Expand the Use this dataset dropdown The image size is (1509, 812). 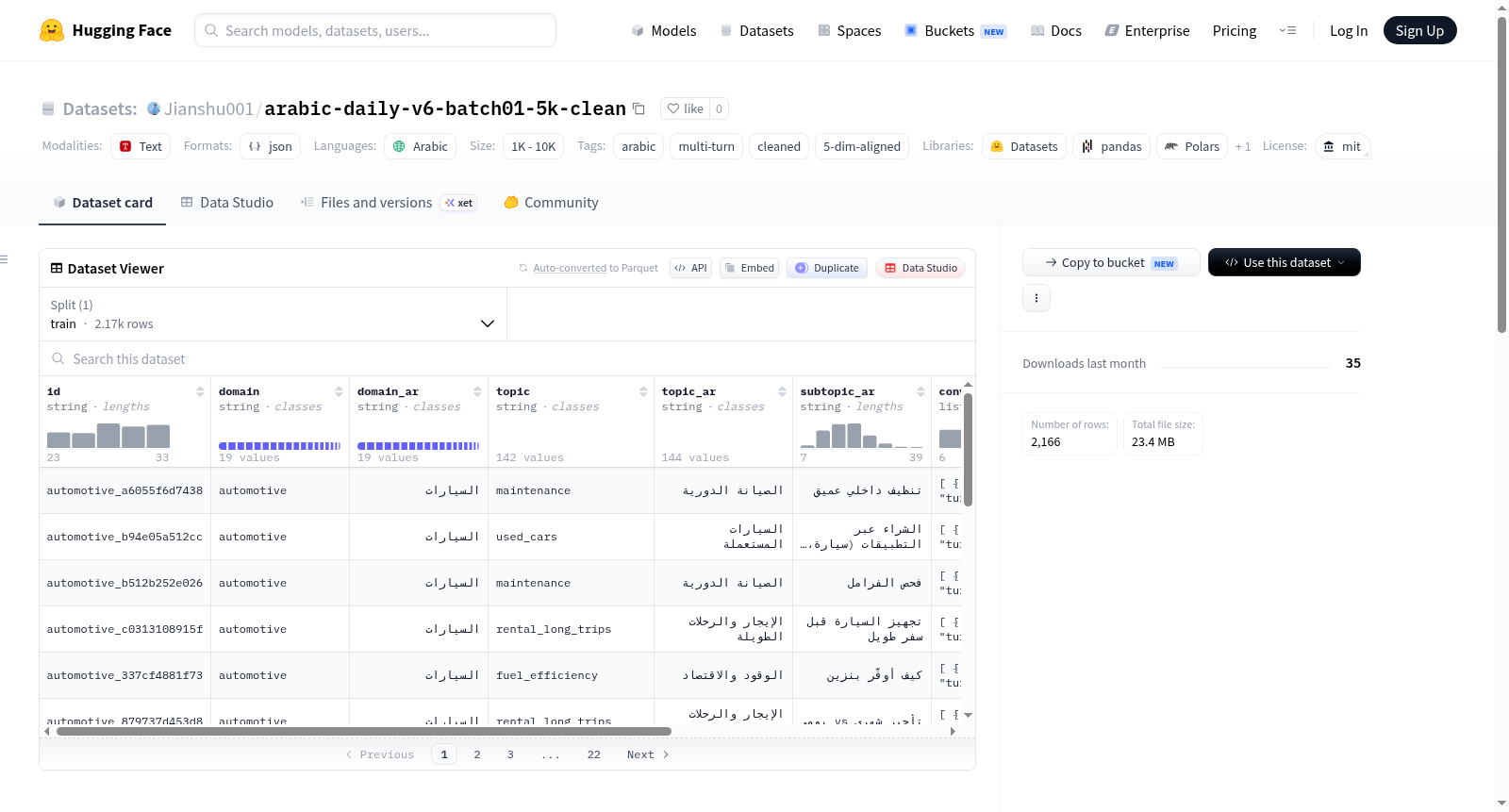pos(1284,262)
